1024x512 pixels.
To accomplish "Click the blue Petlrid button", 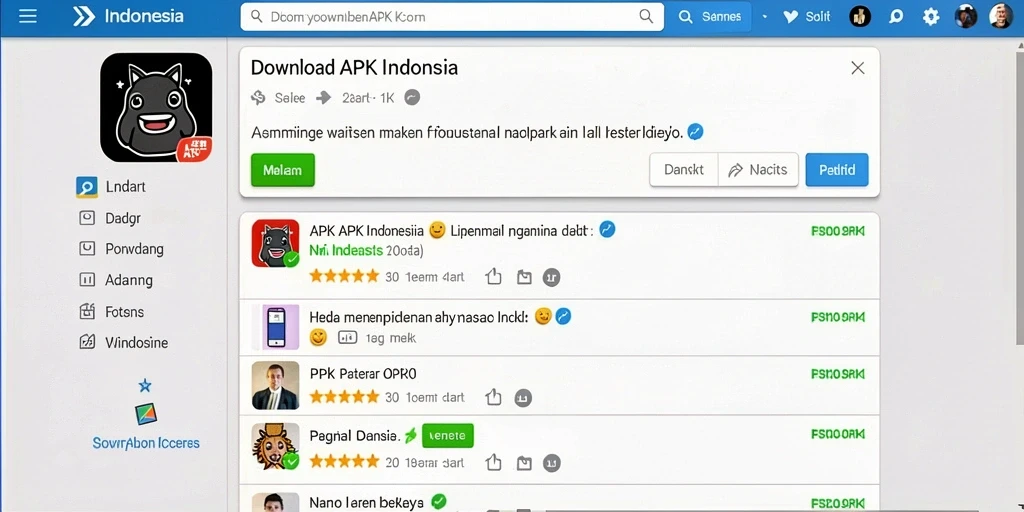I will pos(837,170).
